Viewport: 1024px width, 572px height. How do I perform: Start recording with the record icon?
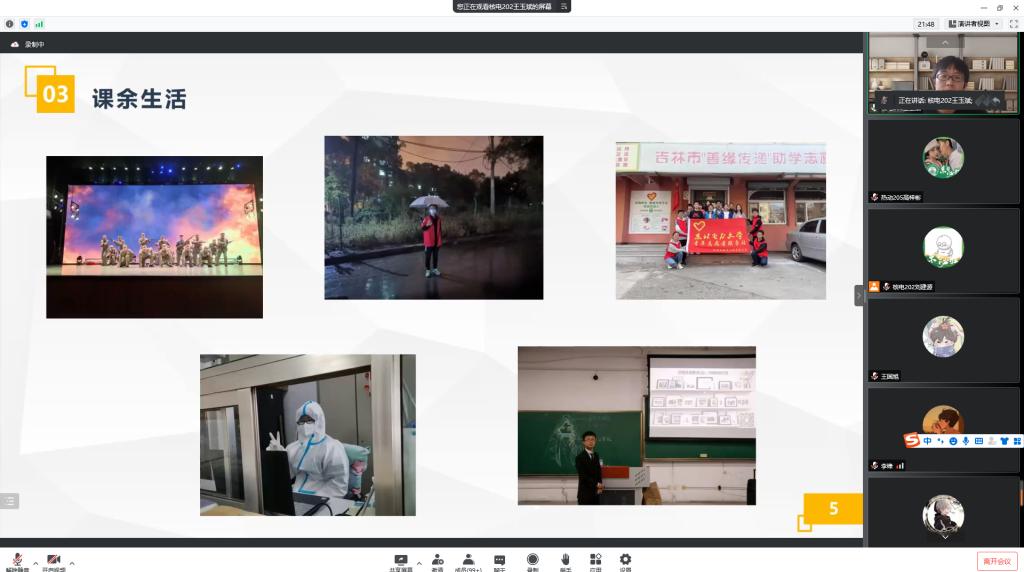pos(532,561)
